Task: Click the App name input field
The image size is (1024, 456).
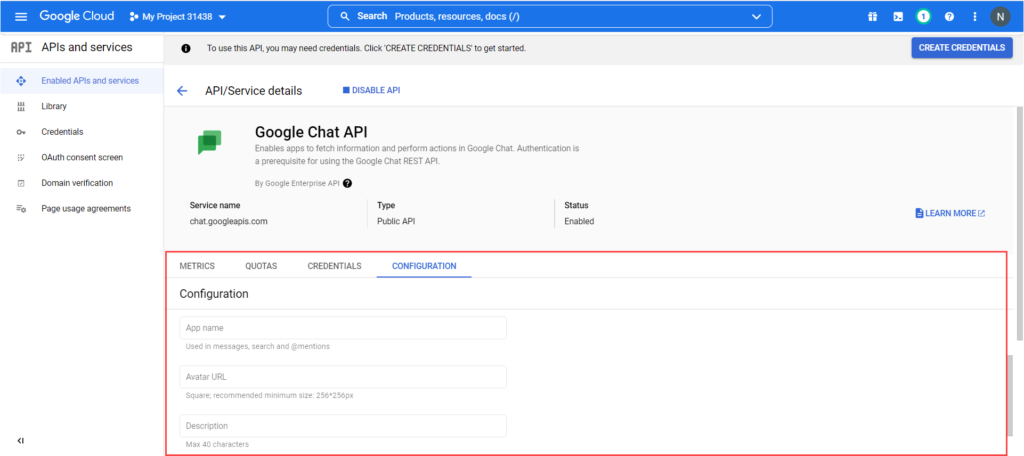Action: [x=343, y=328]
